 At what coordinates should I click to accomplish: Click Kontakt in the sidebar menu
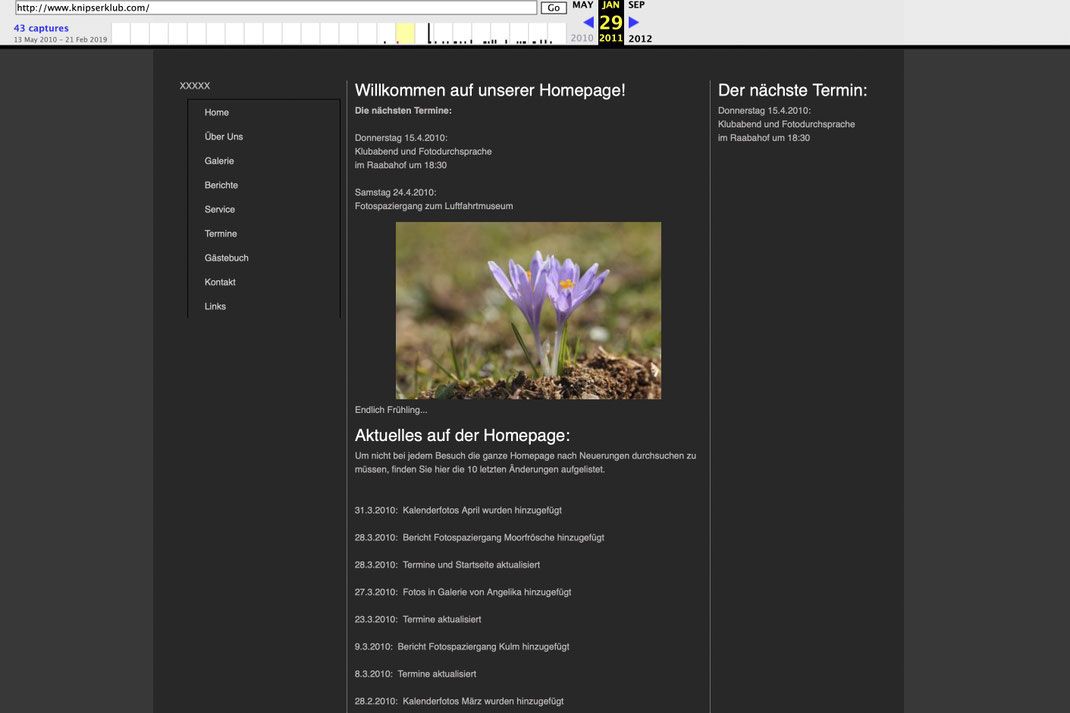(220, 282)
